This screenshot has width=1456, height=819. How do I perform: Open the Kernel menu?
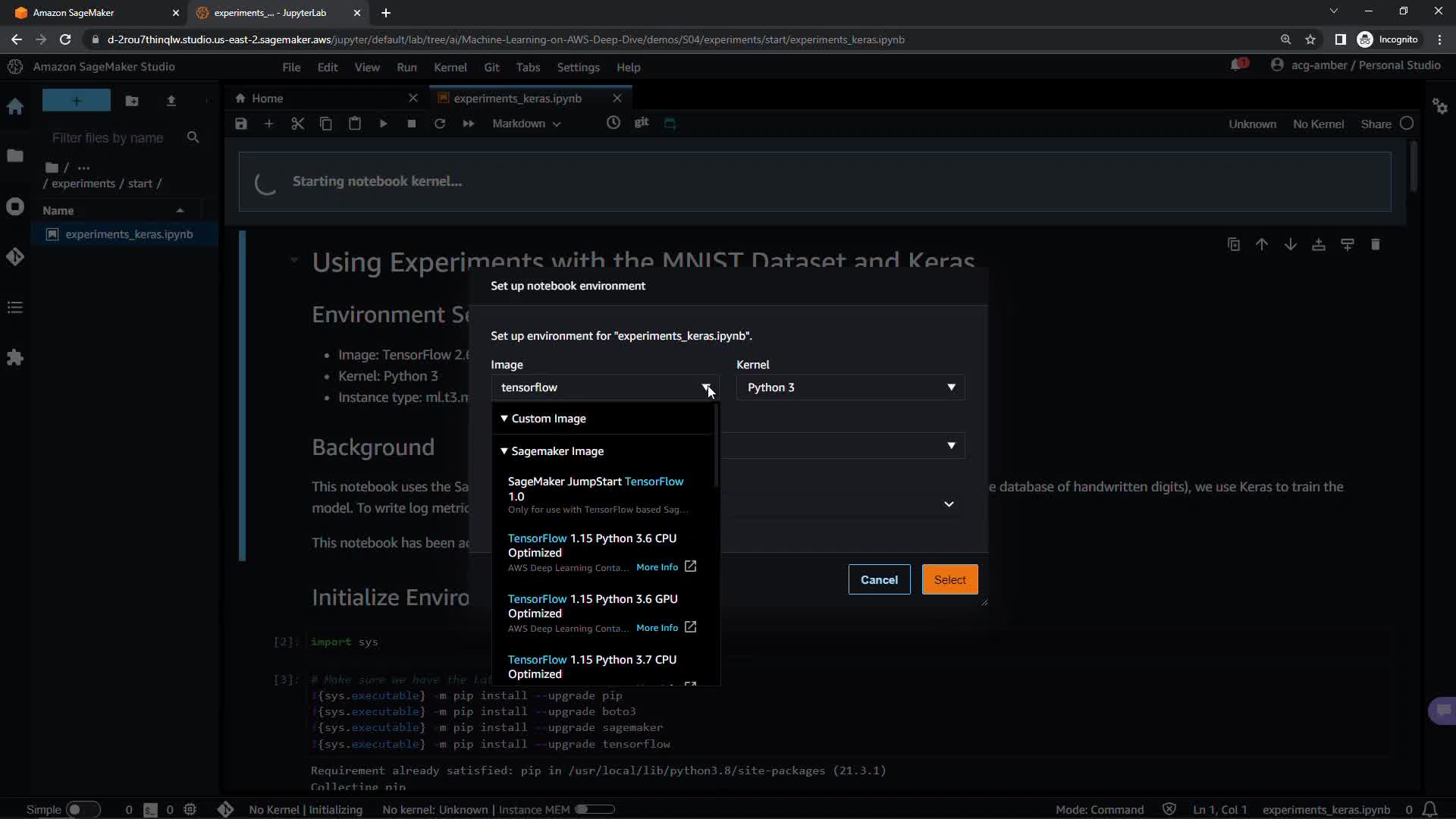[450, 67]
